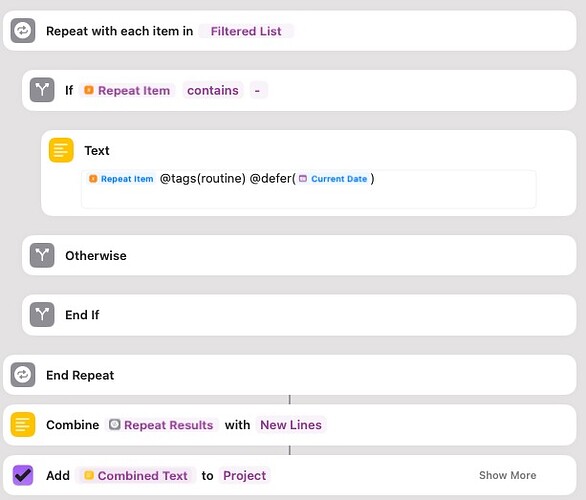Image resolution: width=586 pixels, height=500 pixels.
Task: Choose the Project destination parameter
Action: pos(244,475)
